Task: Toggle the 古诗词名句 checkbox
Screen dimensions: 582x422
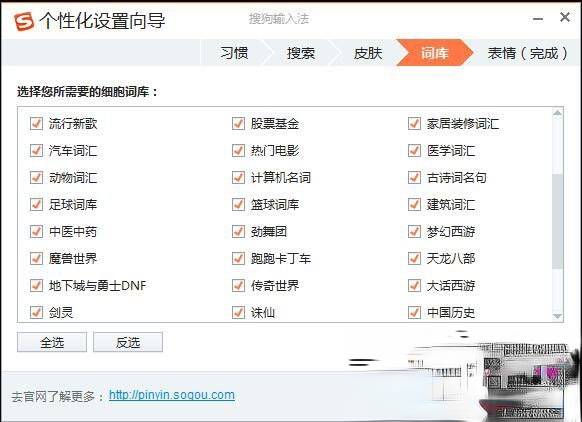Action: click(x=414, y=177)
